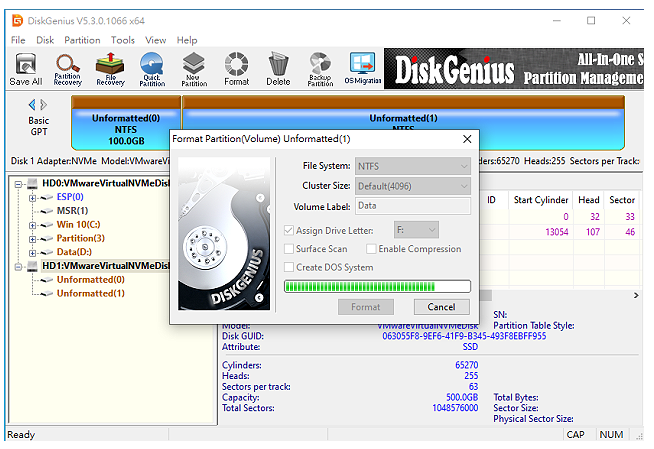Close the Format Partition dialog
The image size is (654, 449).
pyautogui.click(x=467, y=139)
